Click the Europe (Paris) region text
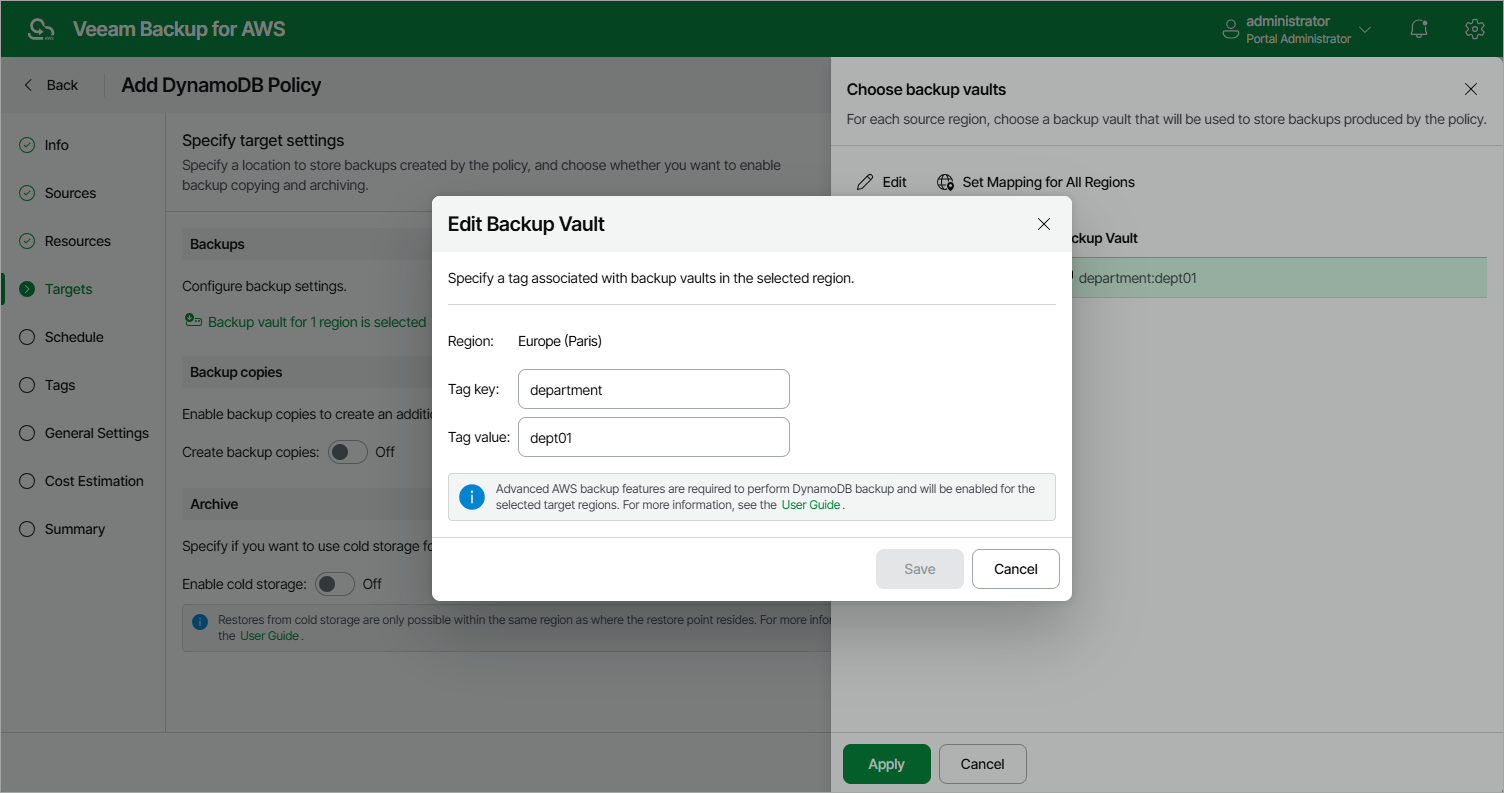The image size is (1504, 793). click(560, 341)
